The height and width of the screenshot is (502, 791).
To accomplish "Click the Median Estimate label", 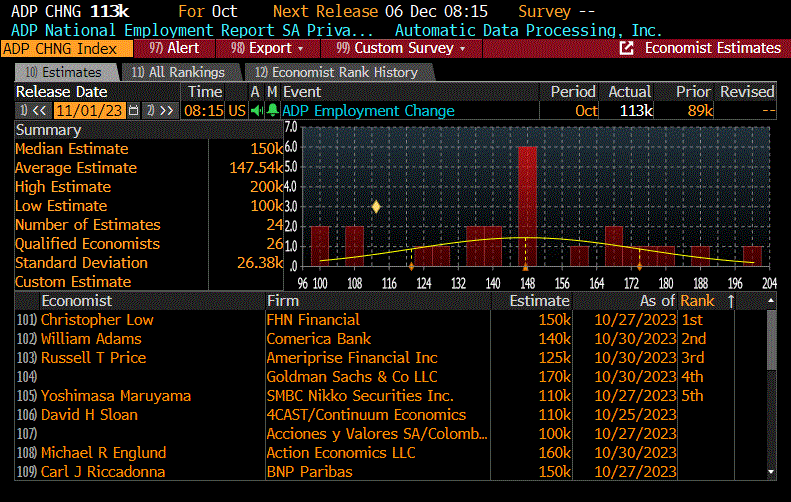I will (x=72, y=149).
